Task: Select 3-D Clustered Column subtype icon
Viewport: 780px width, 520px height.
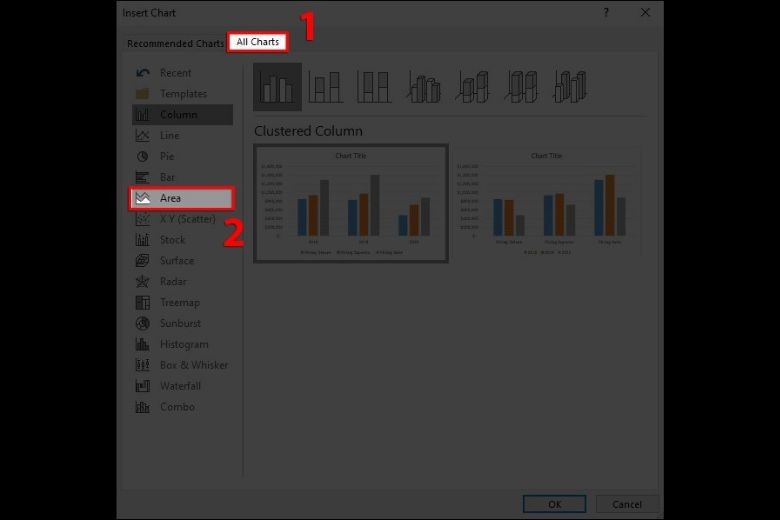Action: coord(423,87)
